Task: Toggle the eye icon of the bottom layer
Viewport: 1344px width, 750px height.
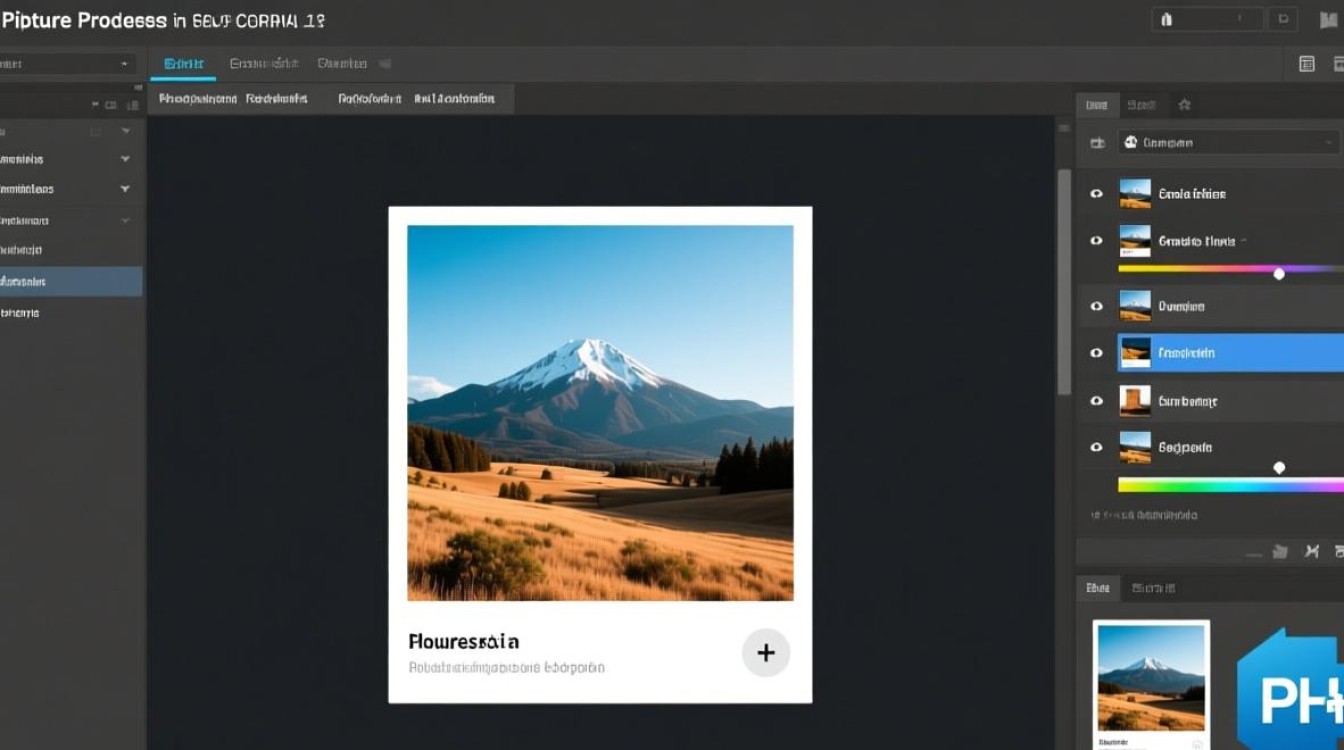Action: (x=1097, y=447)
